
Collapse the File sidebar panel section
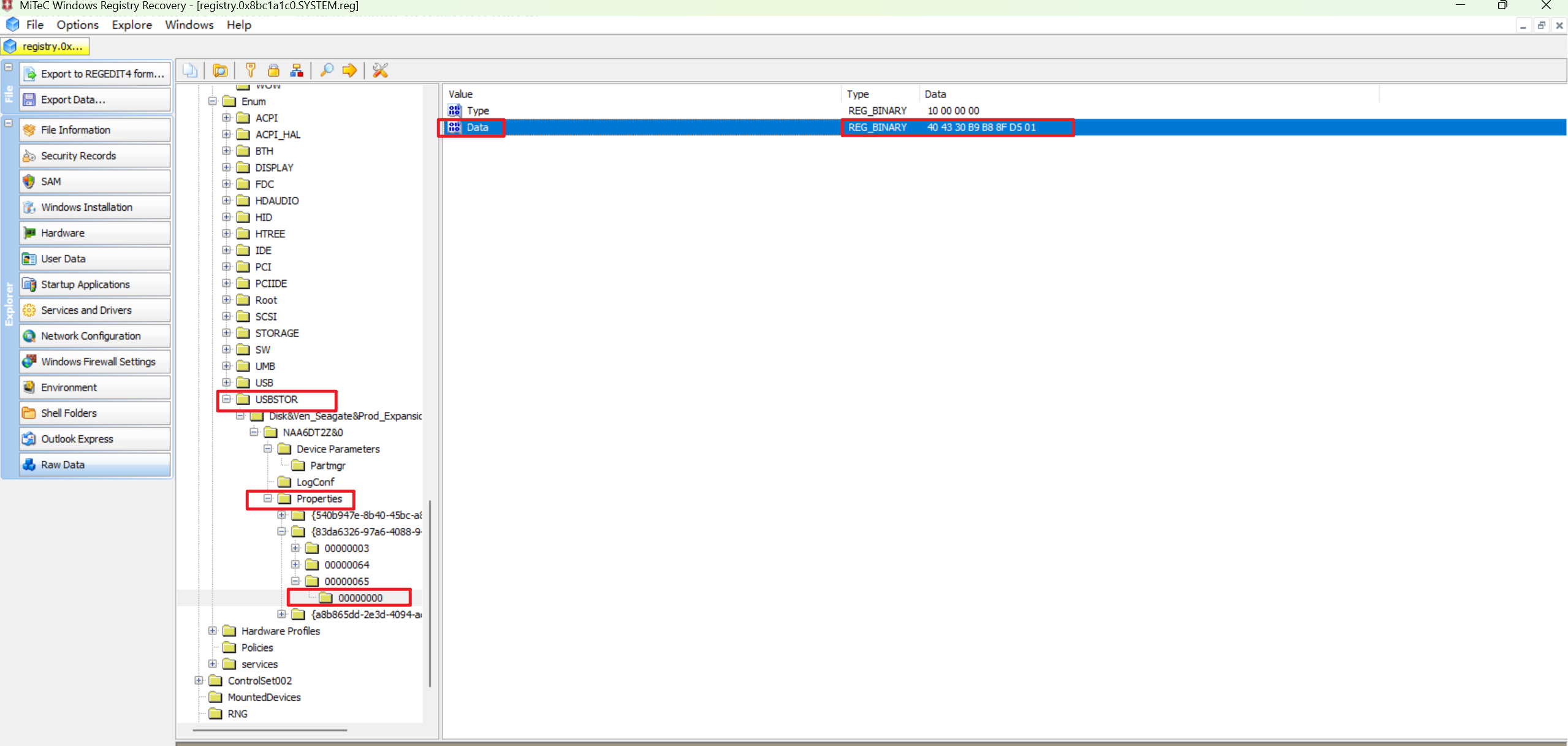(x=9, y=67)
